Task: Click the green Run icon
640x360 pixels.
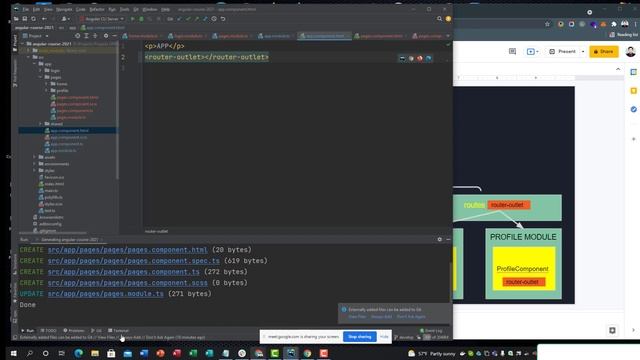Action: [132, 19]
